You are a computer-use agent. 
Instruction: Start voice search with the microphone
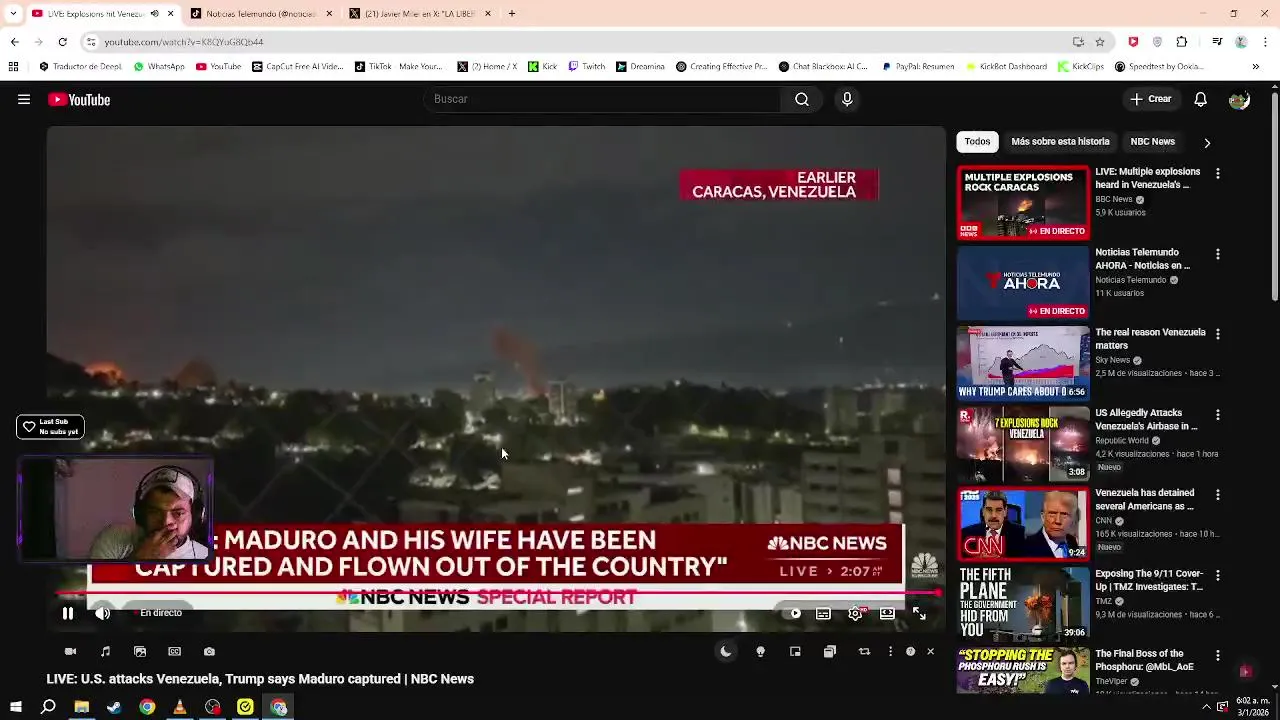[847, 99]
